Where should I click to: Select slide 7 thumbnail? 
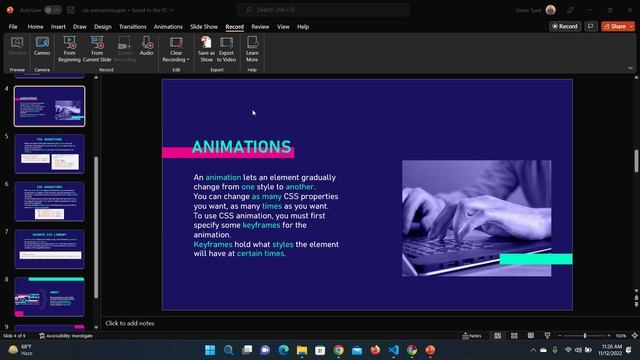tap(50, 249)
